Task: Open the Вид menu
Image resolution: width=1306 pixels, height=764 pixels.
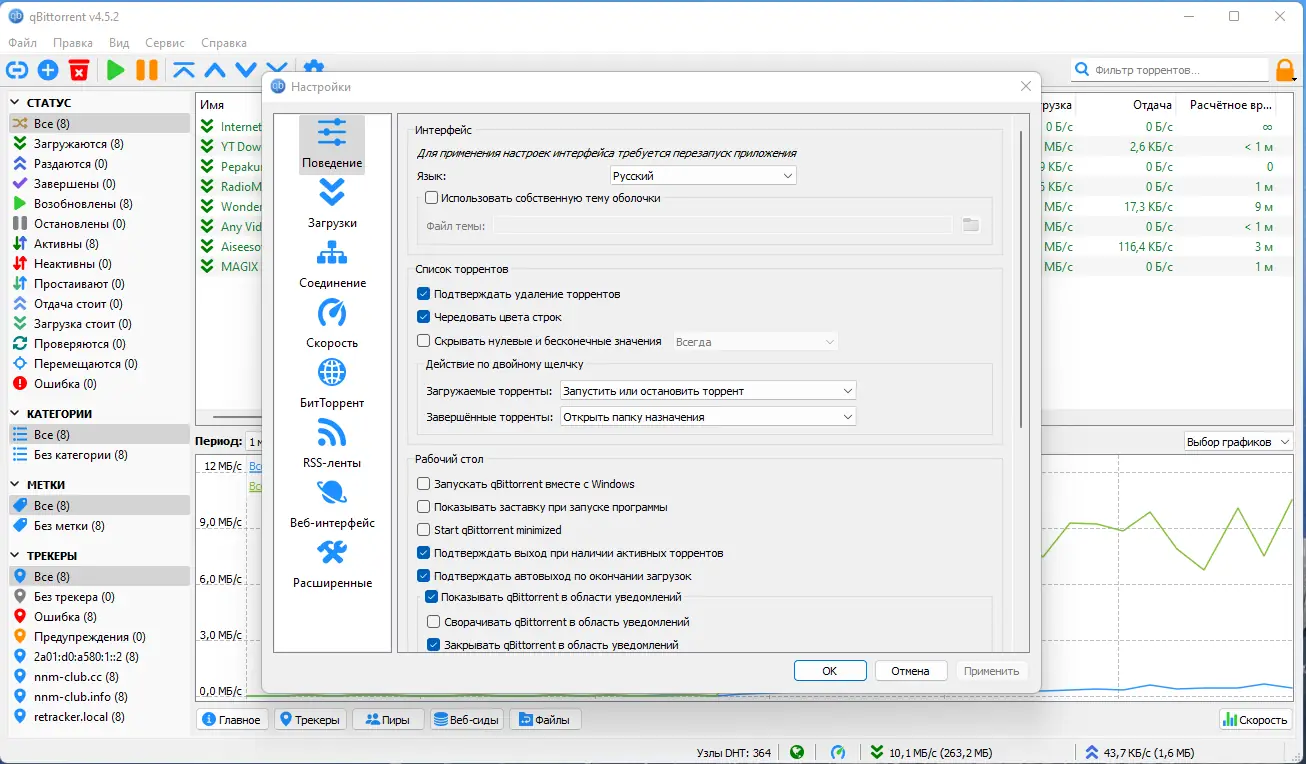Action: 119,43
